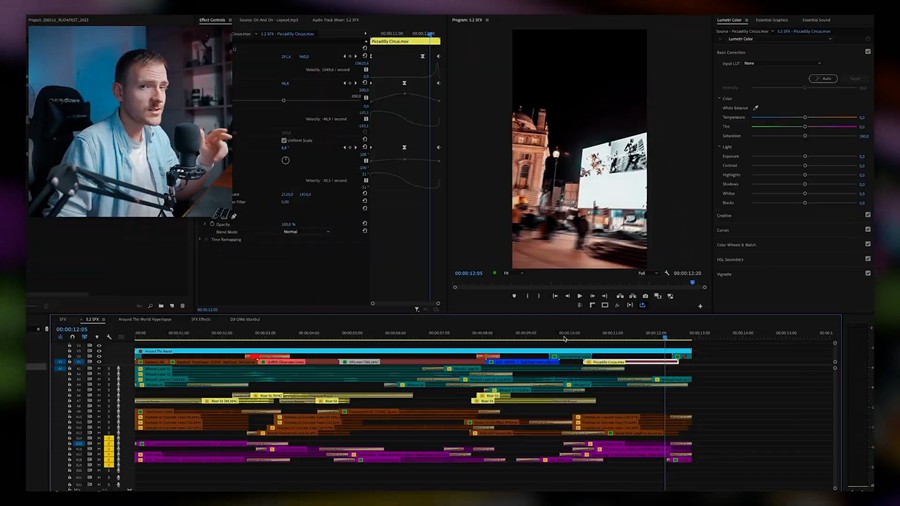Open the Blend Mode Normal dropdown
Viewport: 900px width, 506px height.
tap(305, 231)
